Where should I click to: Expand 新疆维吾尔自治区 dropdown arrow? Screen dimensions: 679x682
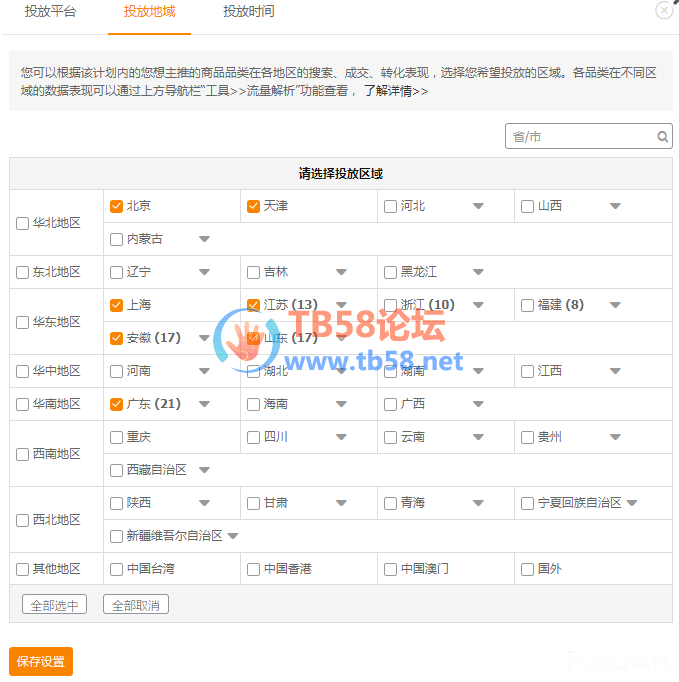click(x=233, y=536)
